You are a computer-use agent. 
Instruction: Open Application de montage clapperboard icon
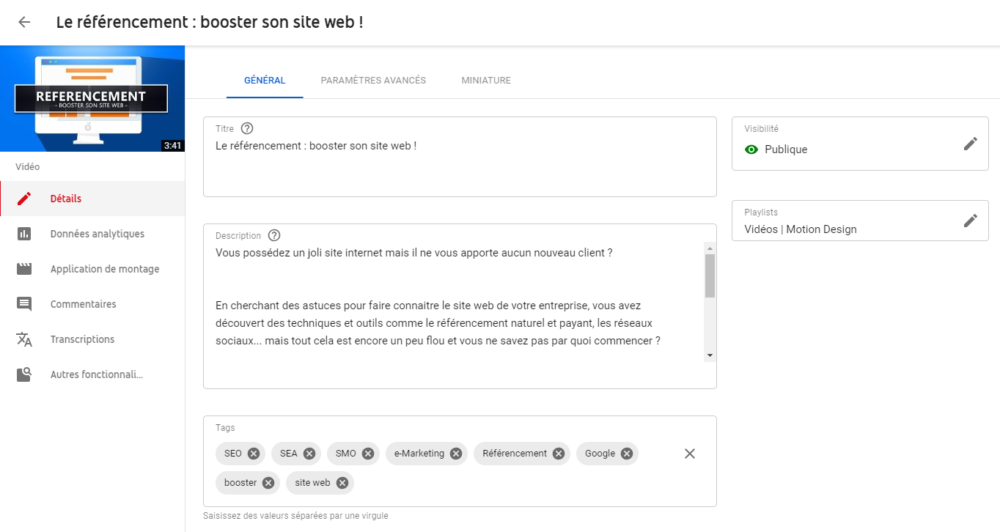tap(24, 269)
